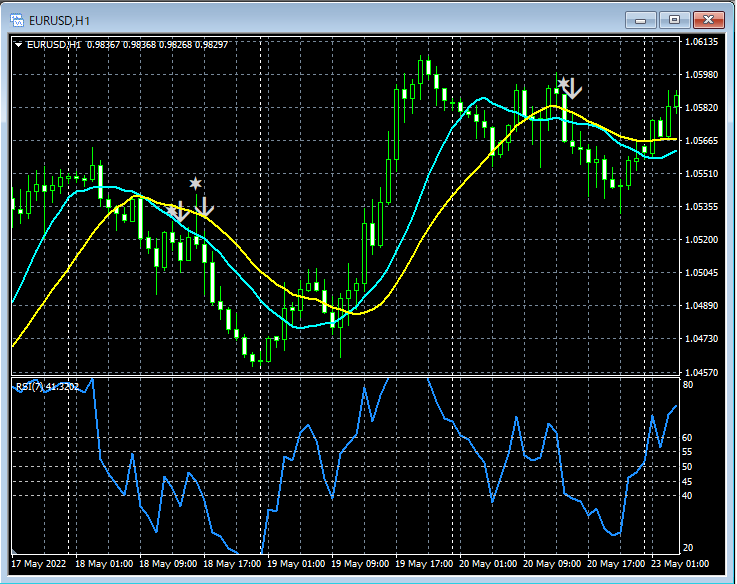
Task: Click the EURUSD,H1 chart window icon
Action: point(17,20)
